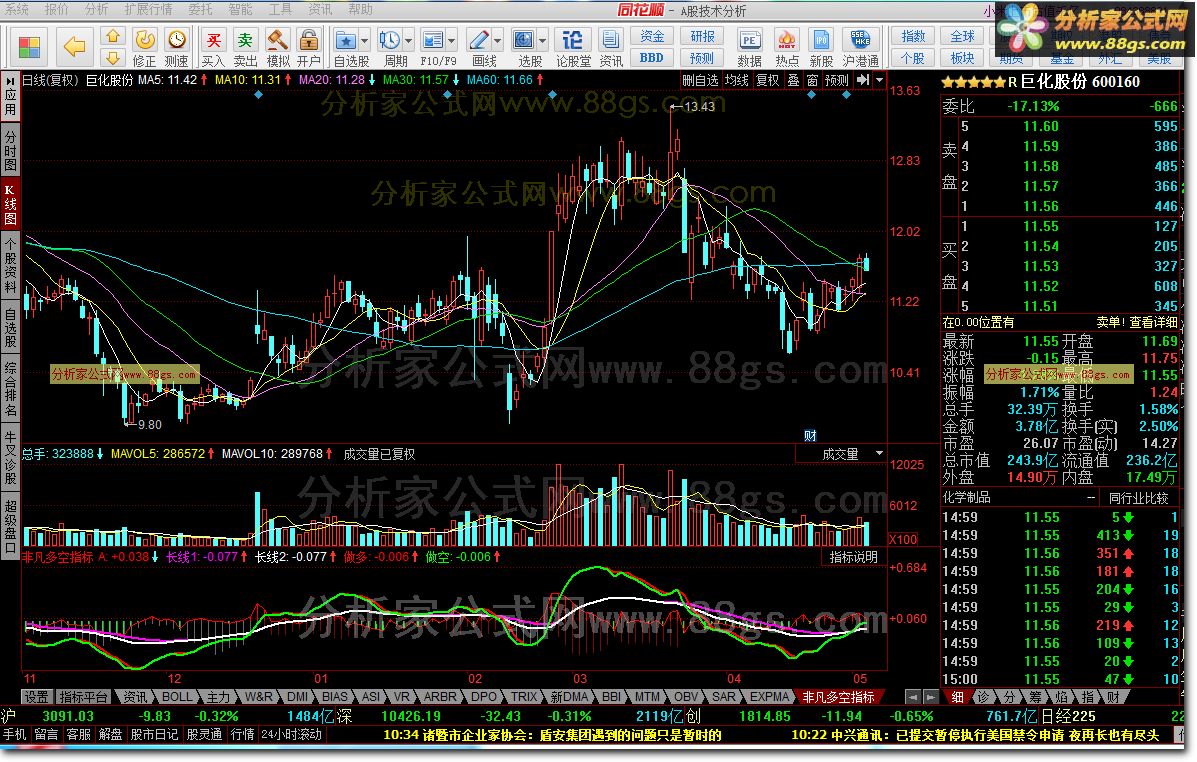Image resolution: width=1197 pixels, height=762 pixels.
Task: Open the 智能 menu
Action: 240,9
